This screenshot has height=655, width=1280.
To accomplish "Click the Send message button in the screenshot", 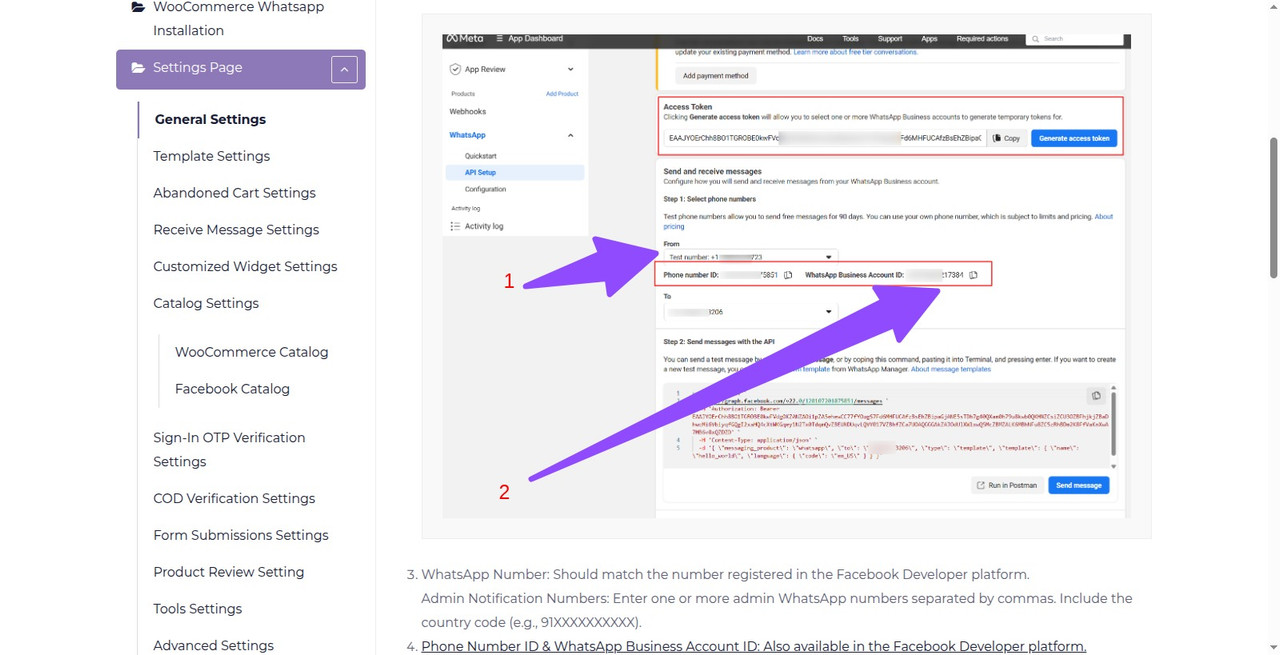I will point(1078,486).
